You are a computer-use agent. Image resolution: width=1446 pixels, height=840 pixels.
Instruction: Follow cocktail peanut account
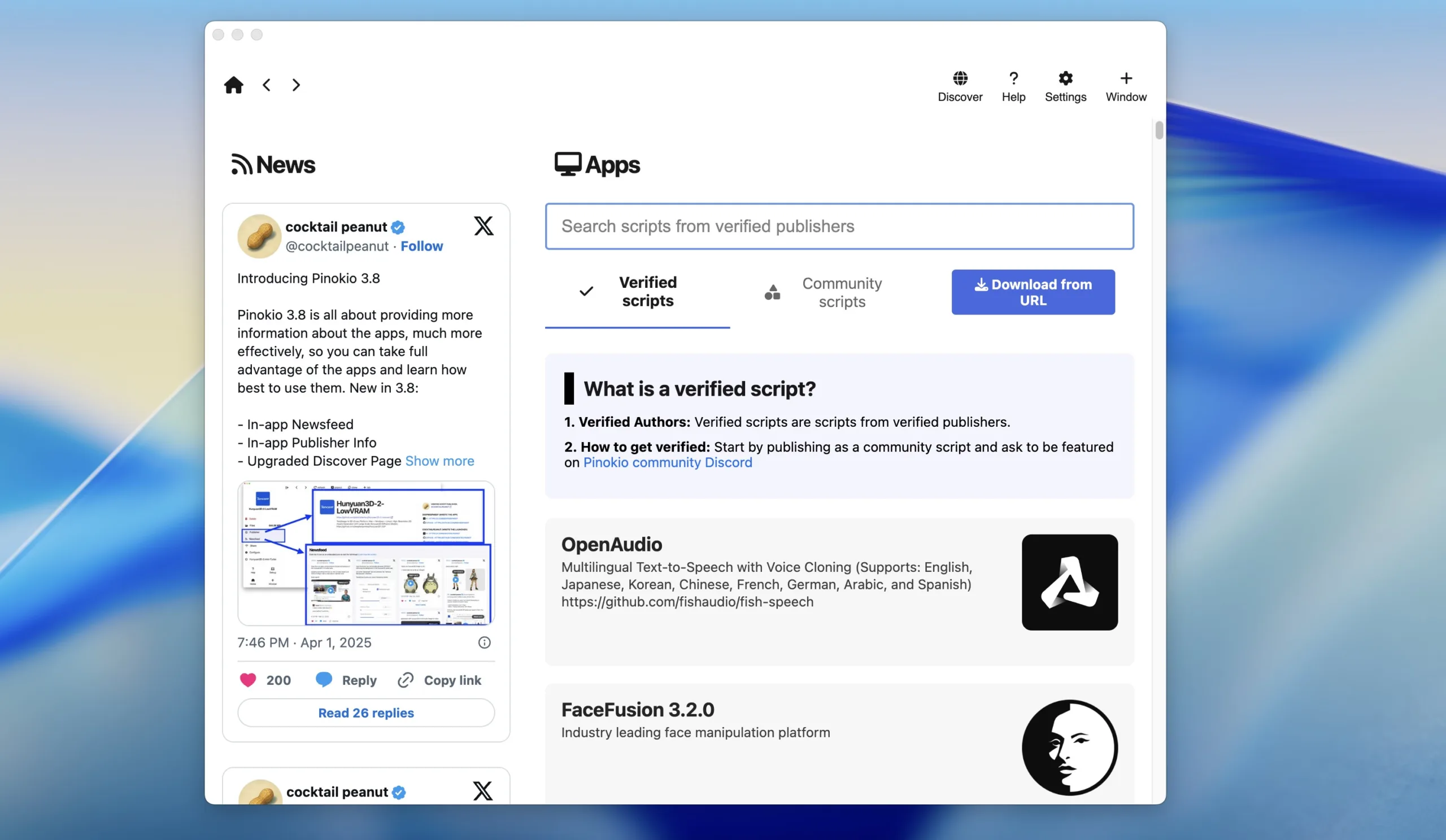[x=421, y=246]
